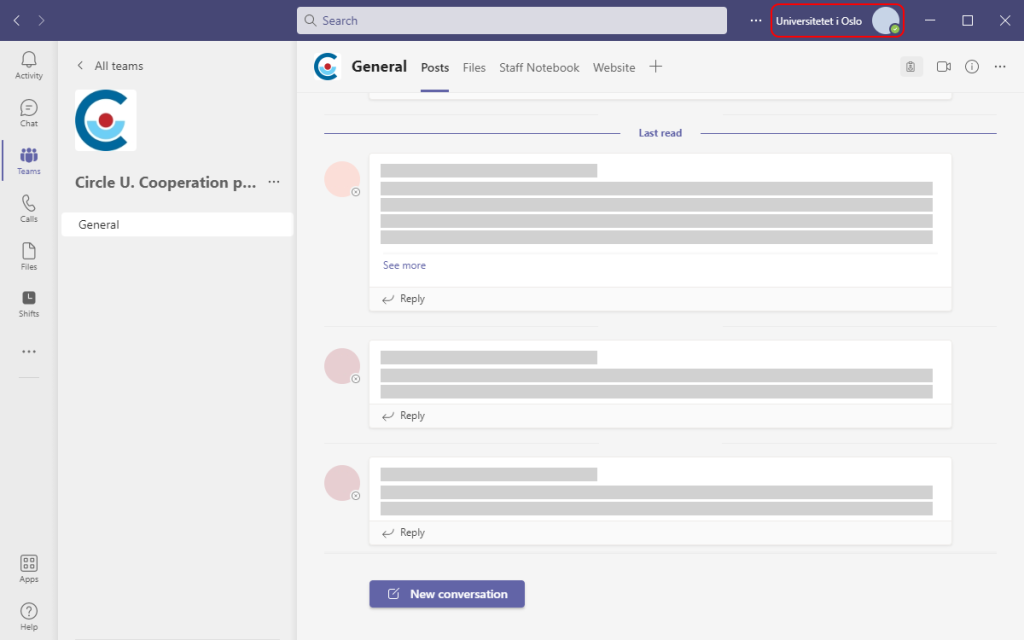Open the Shifts app
The height and width of the screenshot is (640, 1024).
pyautogui.click(x=28, y=303)
